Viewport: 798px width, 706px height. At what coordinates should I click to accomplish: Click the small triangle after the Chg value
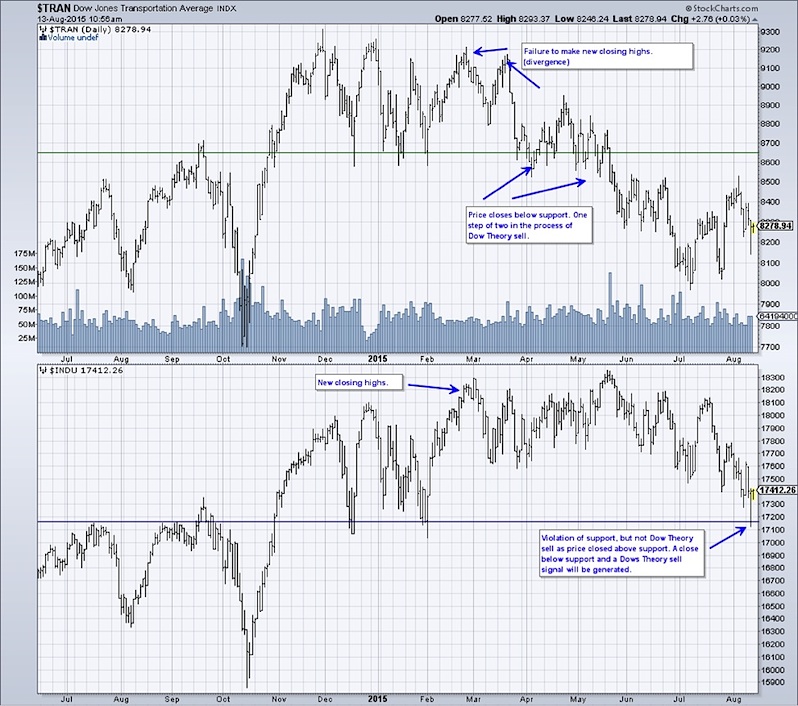click(755, 19)
